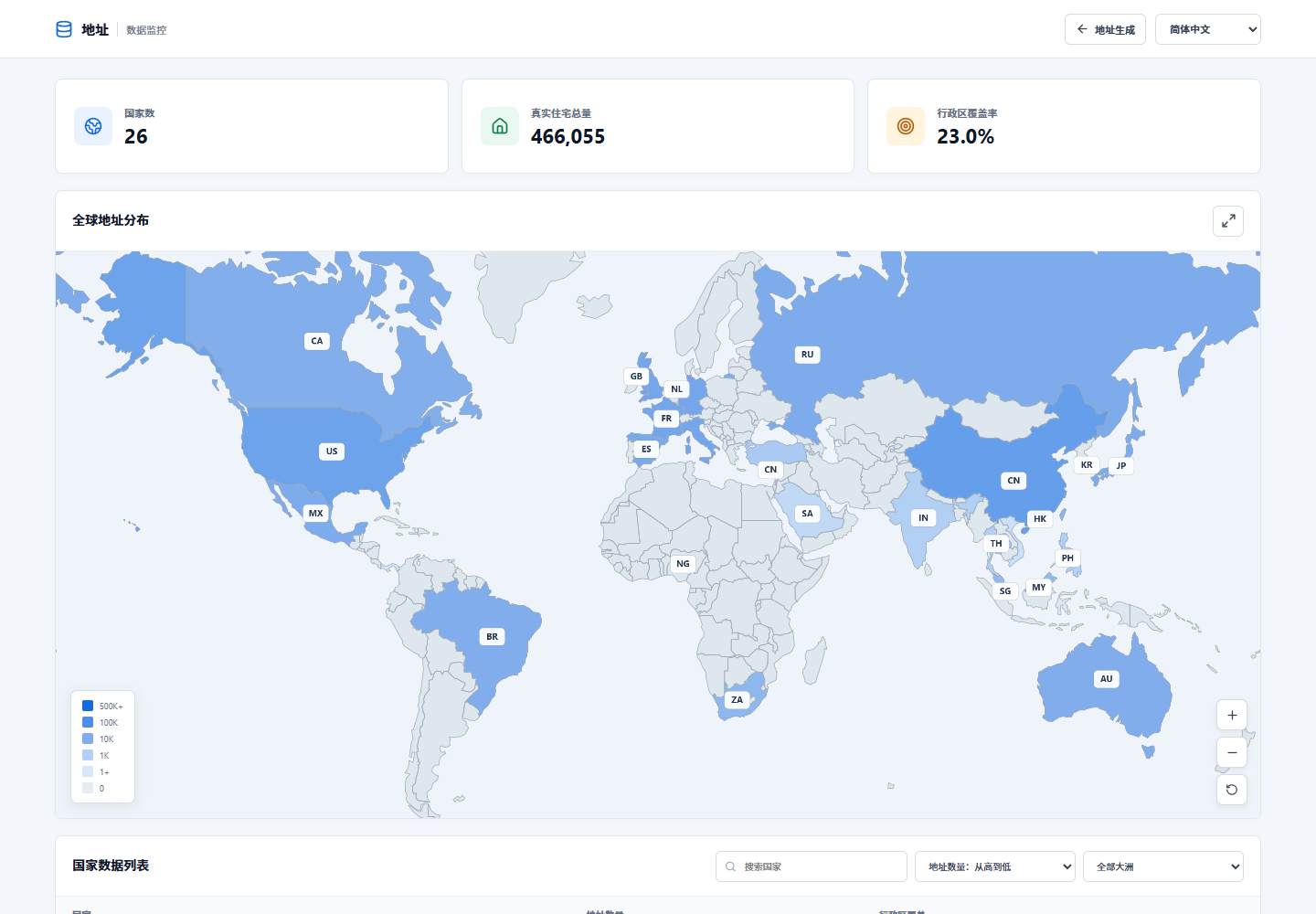Viewport: 1316px width, 914px height.
Task: Click the 26 country count value
Action: [136, 136]
